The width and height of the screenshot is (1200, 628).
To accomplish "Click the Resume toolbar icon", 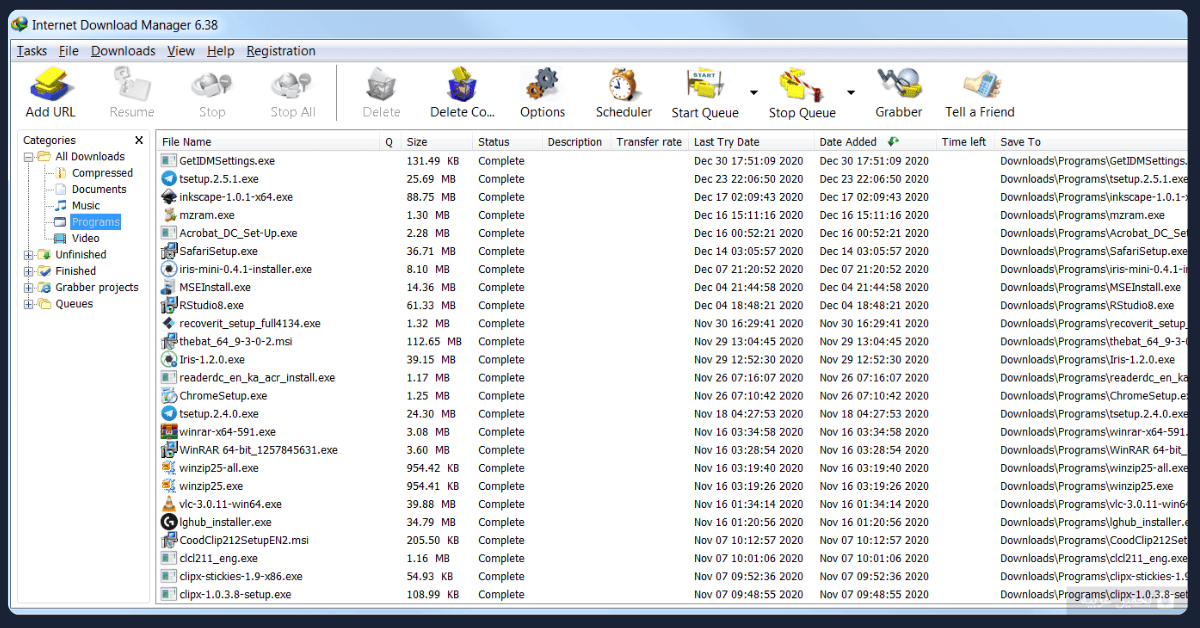I will (x=132, y=84).
